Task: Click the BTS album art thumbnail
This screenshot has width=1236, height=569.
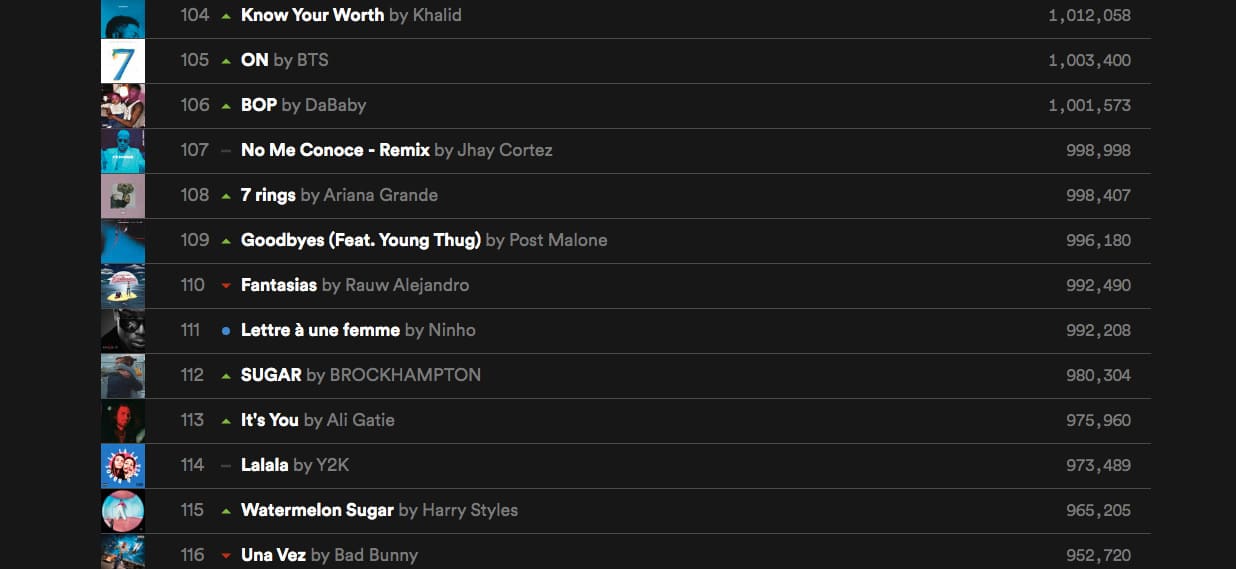Action: 123,61
